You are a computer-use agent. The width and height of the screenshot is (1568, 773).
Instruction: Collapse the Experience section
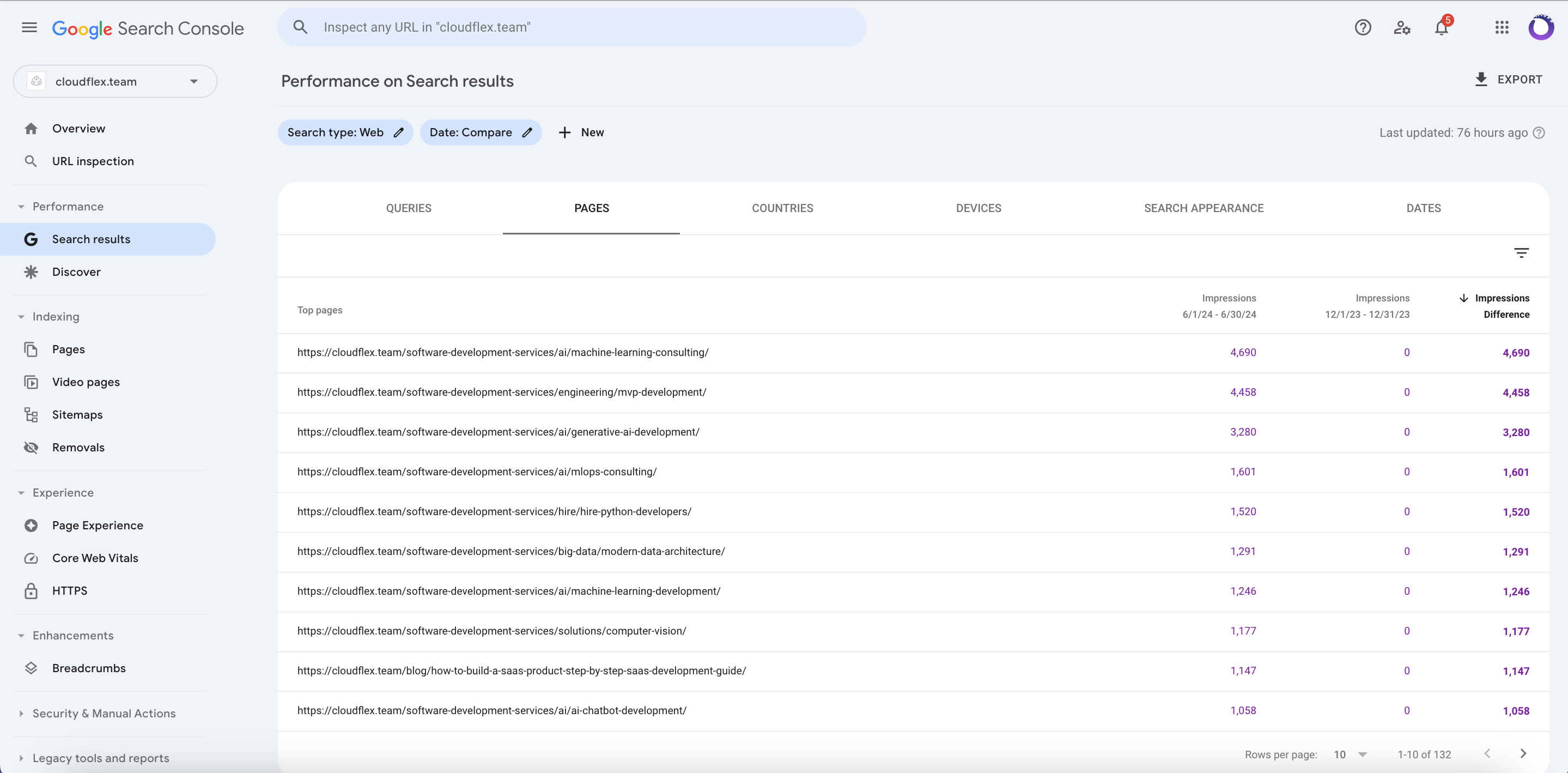coord(21,493)
